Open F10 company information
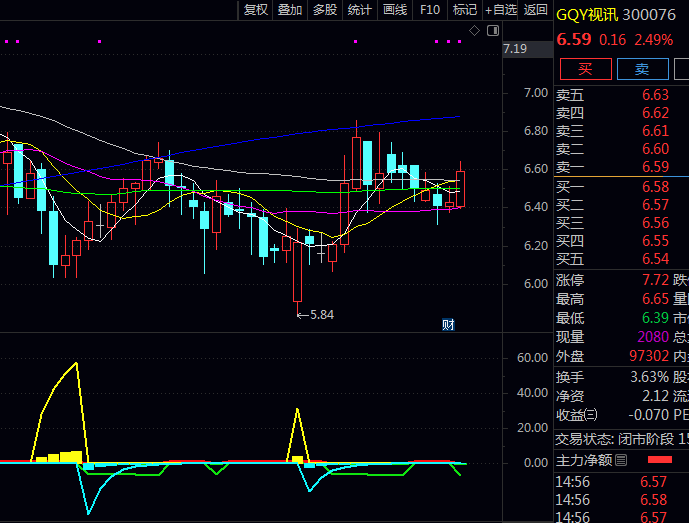689x523 pixels. [430, 10]
